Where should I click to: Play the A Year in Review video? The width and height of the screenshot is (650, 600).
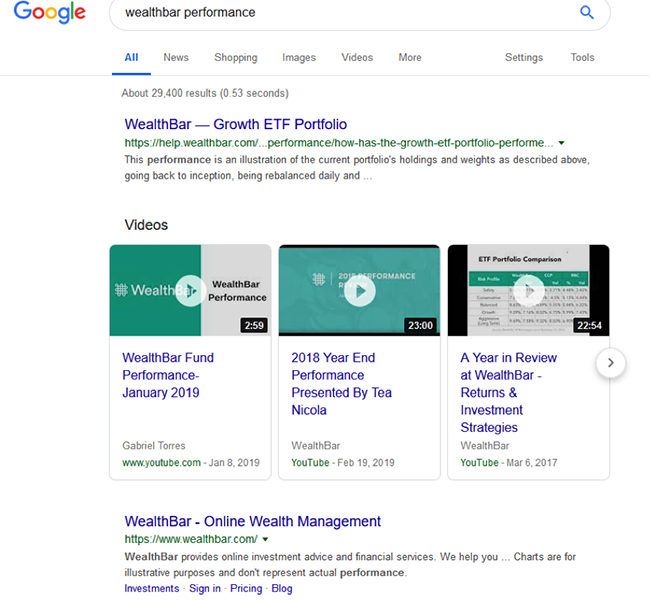(x=529, y=291)
